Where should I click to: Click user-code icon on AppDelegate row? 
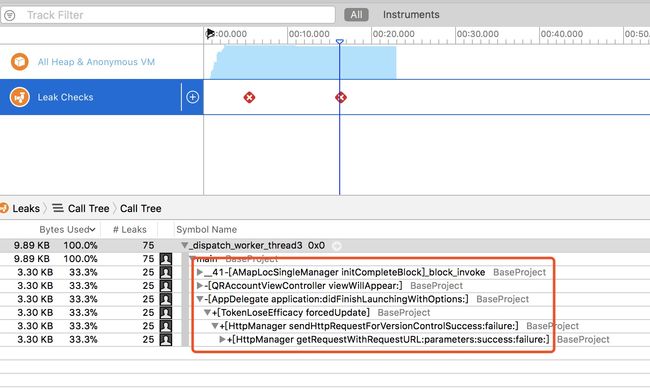pyautogui.click(x=166, y=299)
